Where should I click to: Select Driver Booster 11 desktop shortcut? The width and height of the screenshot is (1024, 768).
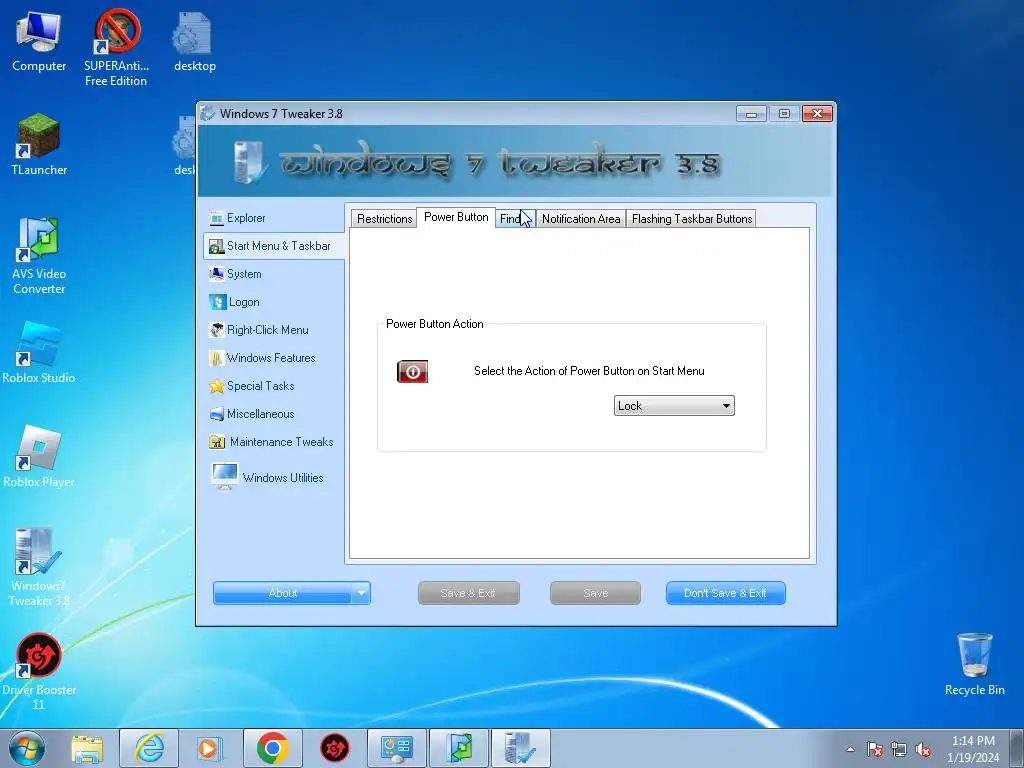tap(39, 671)
